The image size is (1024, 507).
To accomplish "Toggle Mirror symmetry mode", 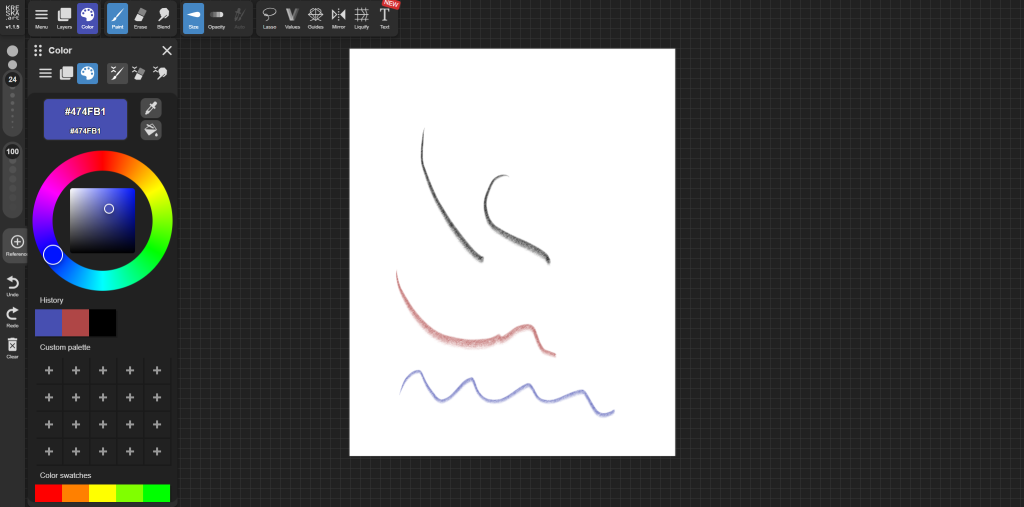I will pos(338,18).
